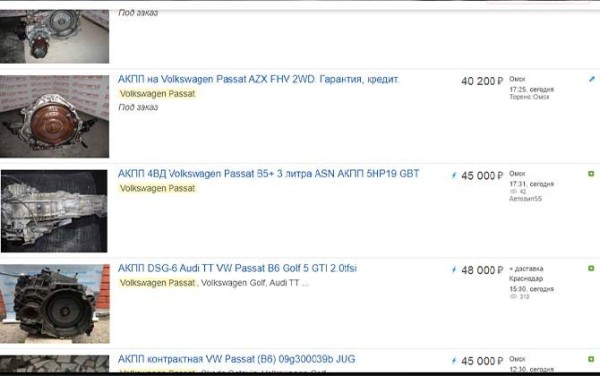Open the silver 5HP19 gearbox photo
Screen dimensions: 600x376
tap(54, 211)
